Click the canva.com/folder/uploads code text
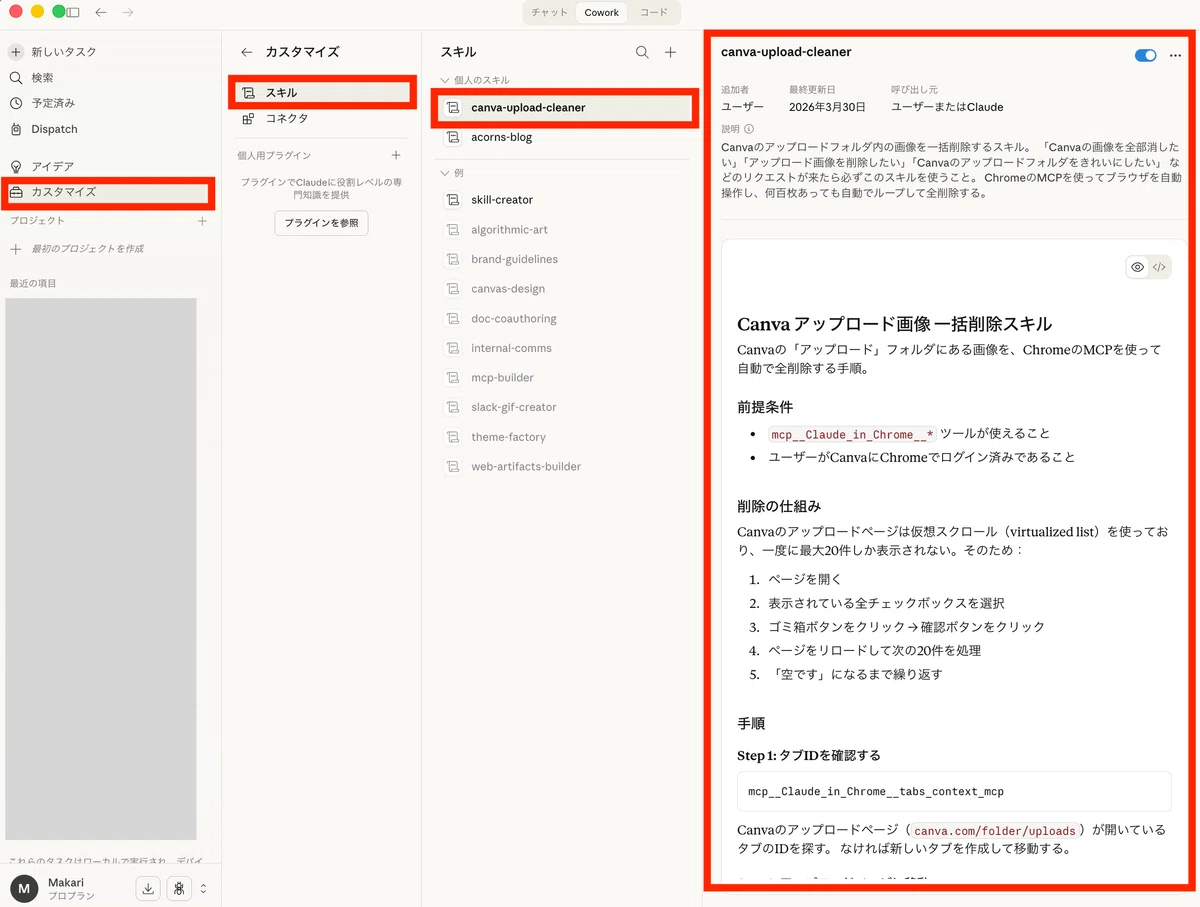The height and width of the screenshot is (907, 1200). click(x=995, y=831)
